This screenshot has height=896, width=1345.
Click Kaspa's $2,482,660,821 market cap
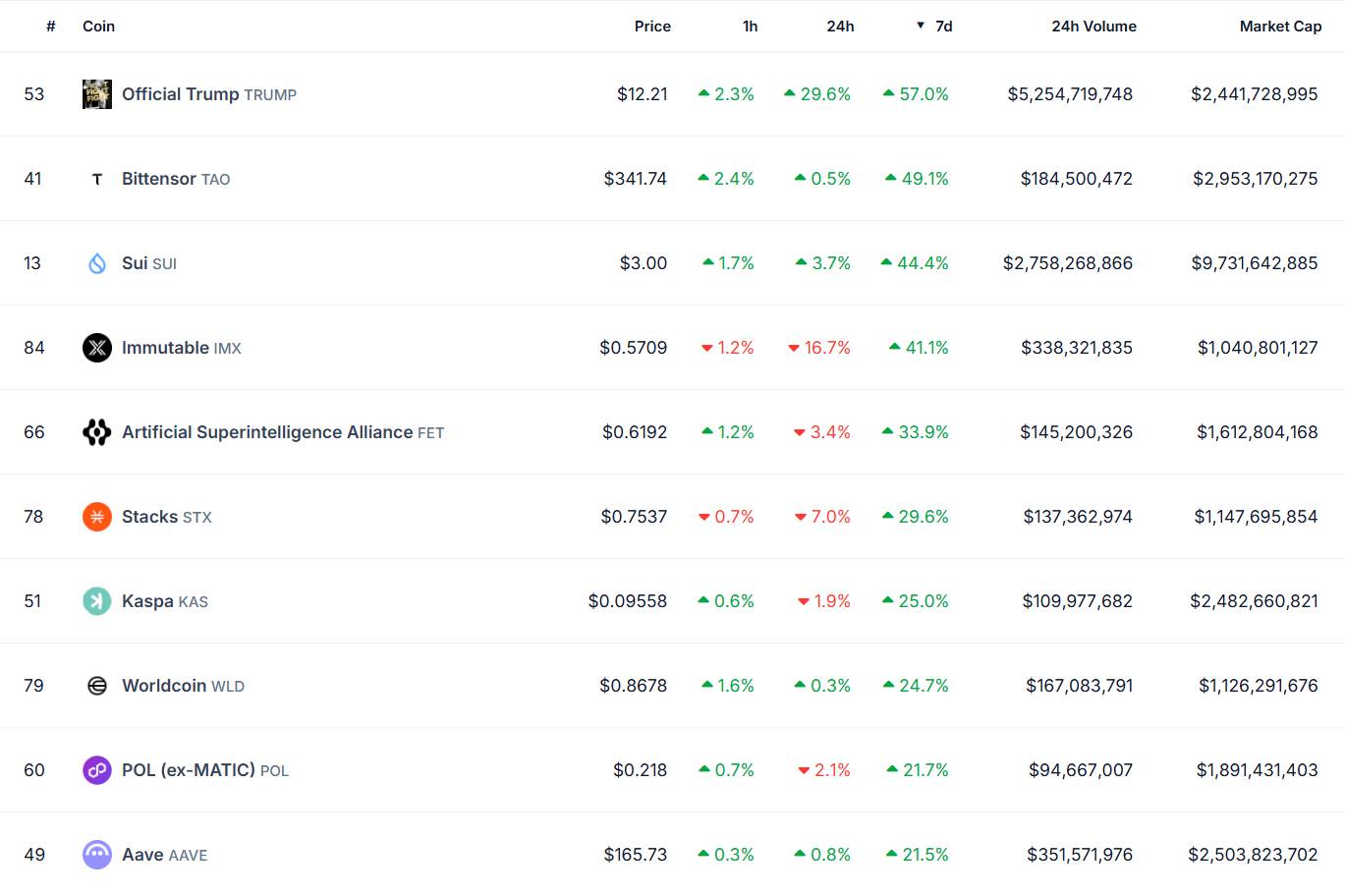[1254, 601]
